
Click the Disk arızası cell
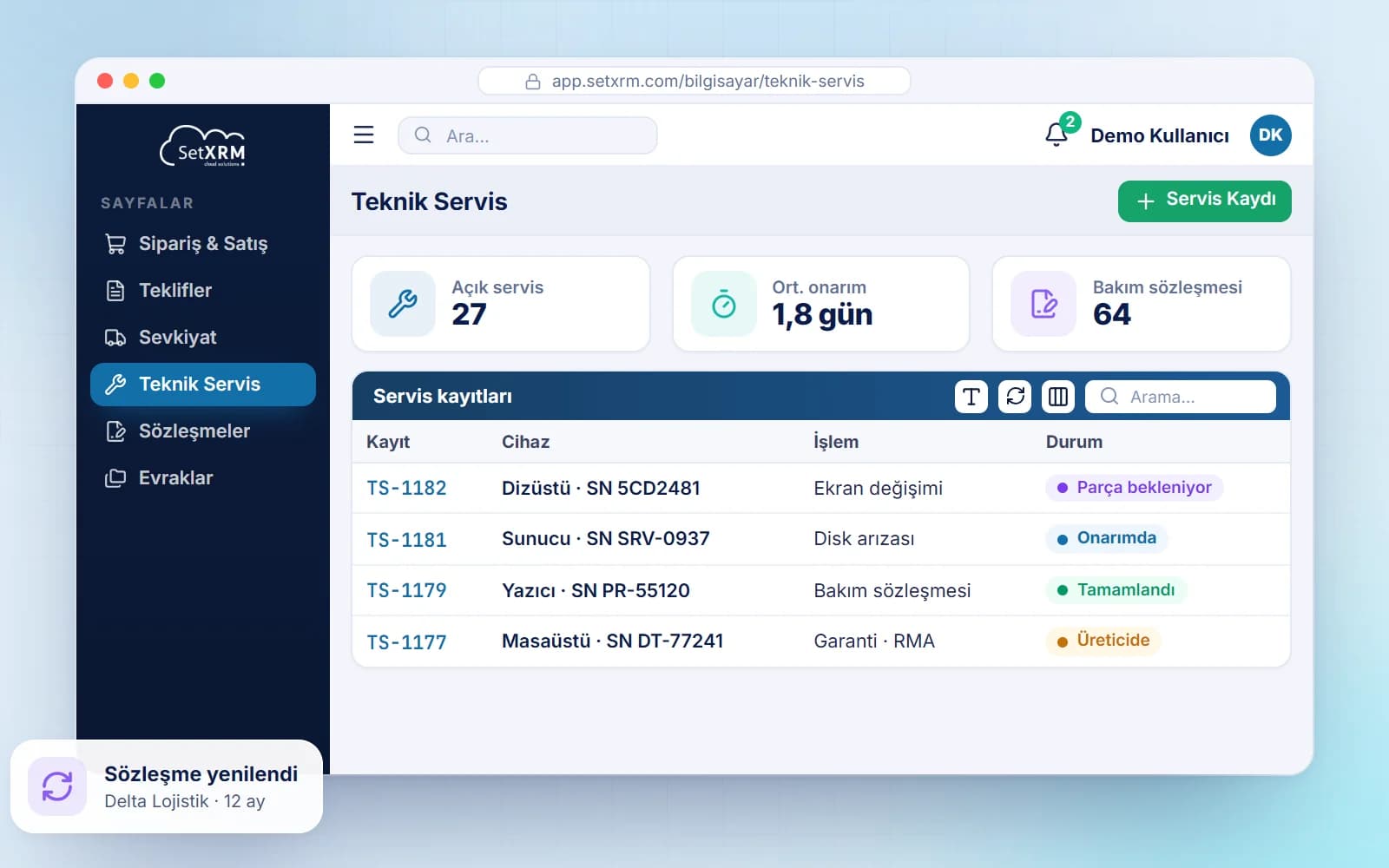(864, 538)
